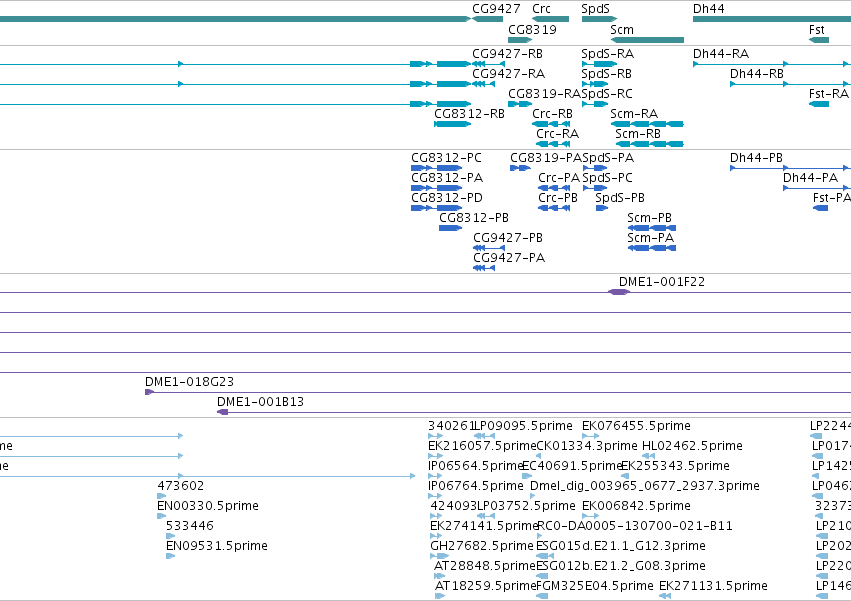
Task: Click protein label Crc-PA
Action: coord(559,178)
